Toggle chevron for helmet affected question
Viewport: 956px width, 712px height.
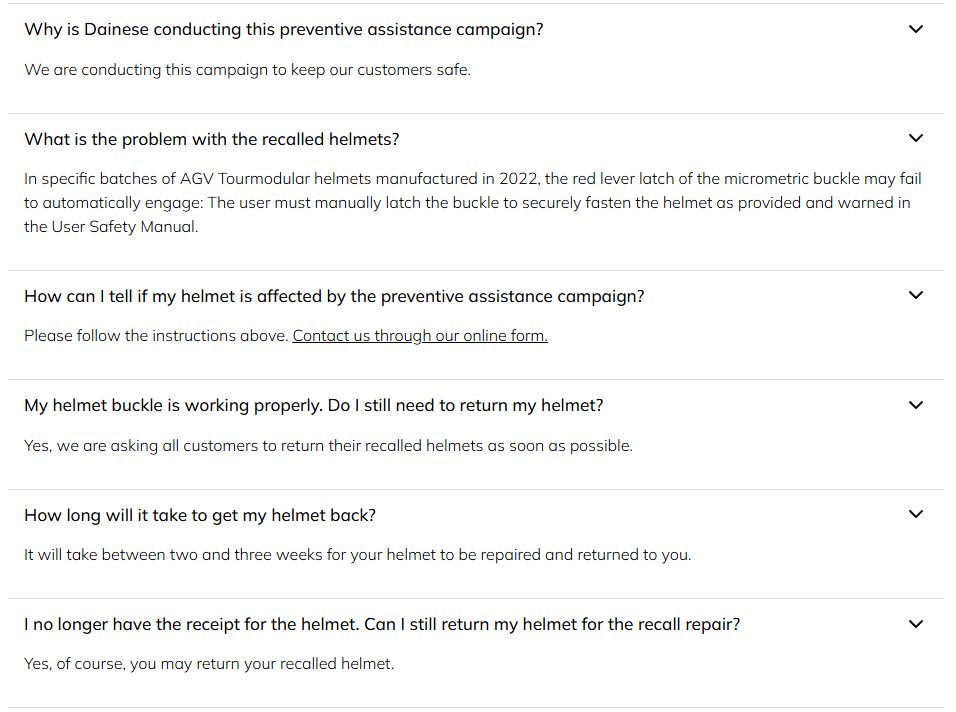[x=915, y=295]
